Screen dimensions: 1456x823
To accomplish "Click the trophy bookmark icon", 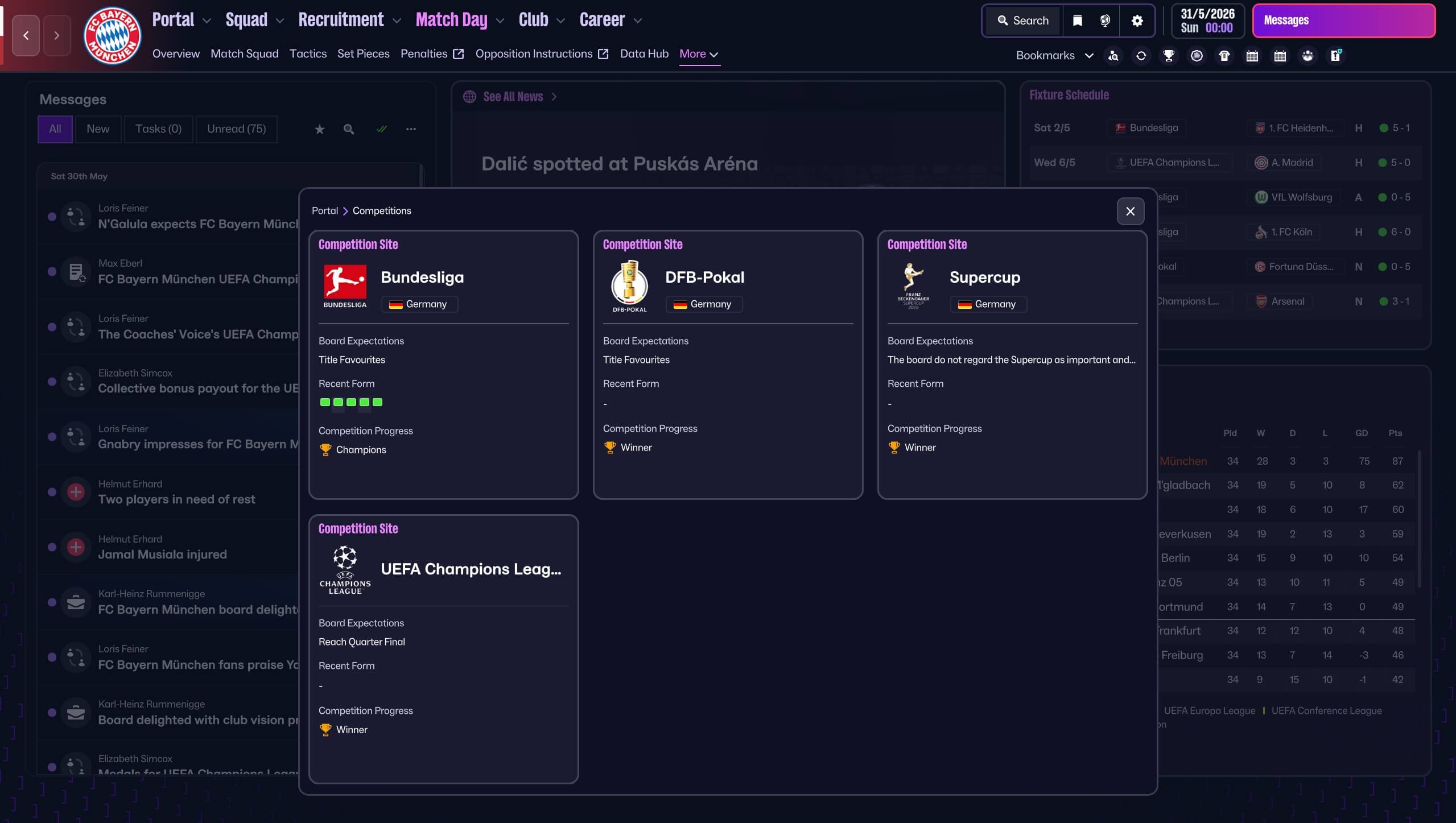I will pyautogui.click(x=1169, y=56).
